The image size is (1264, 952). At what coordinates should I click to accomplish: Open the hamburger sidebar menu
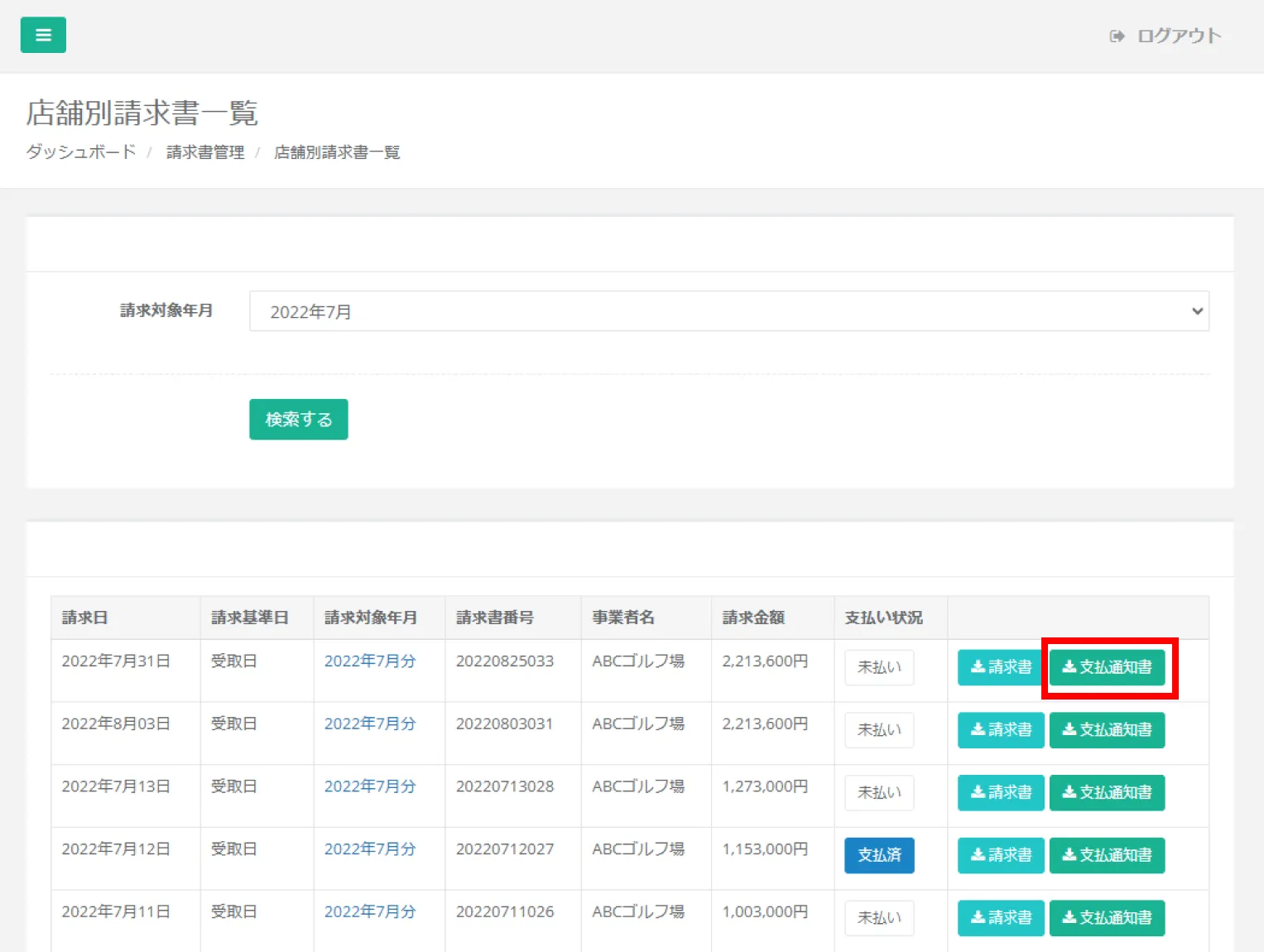43,35
